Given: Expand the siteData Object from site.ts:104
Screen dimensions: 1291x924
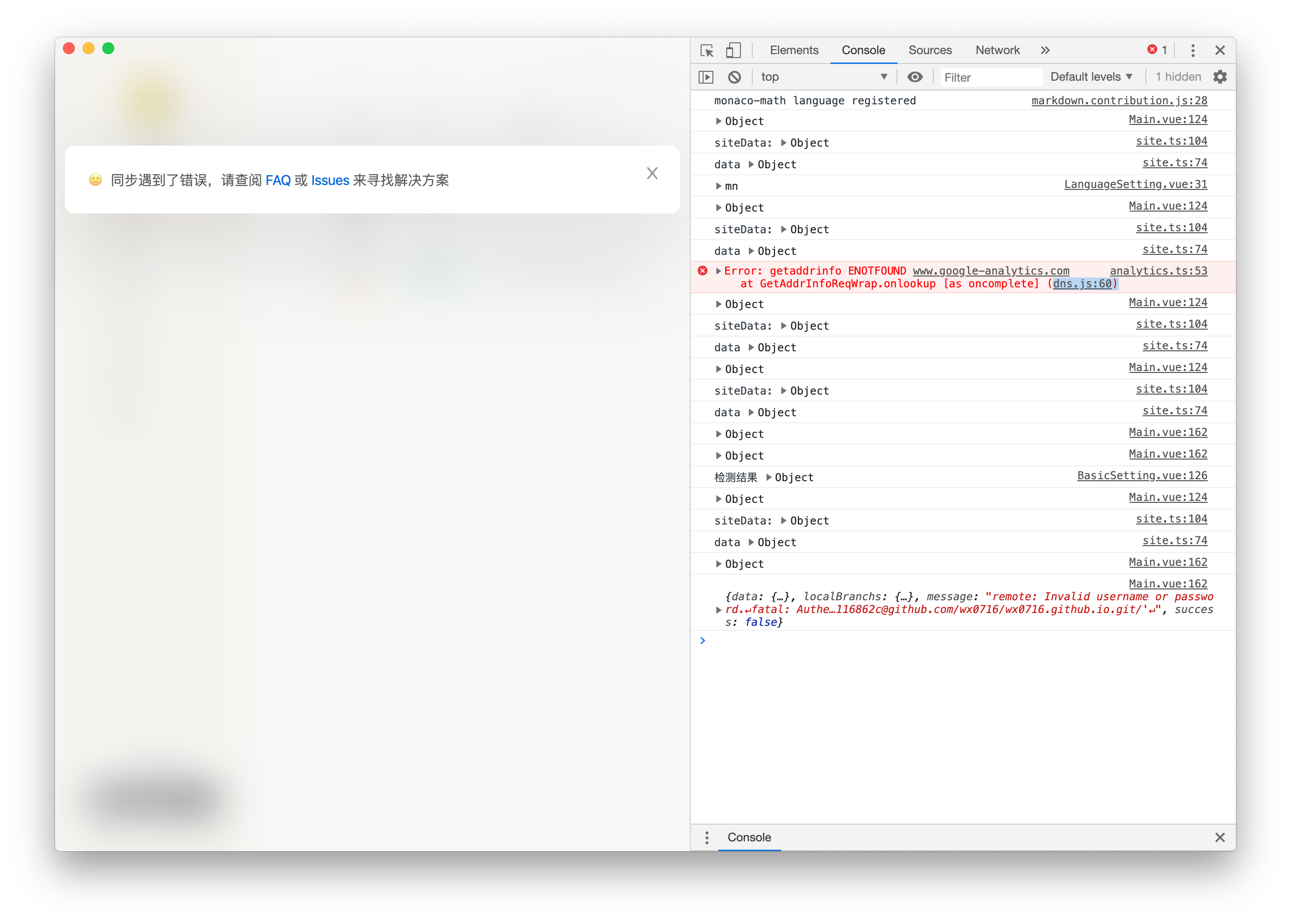Looking at the screenshot, I should click(x=783, y=143).
